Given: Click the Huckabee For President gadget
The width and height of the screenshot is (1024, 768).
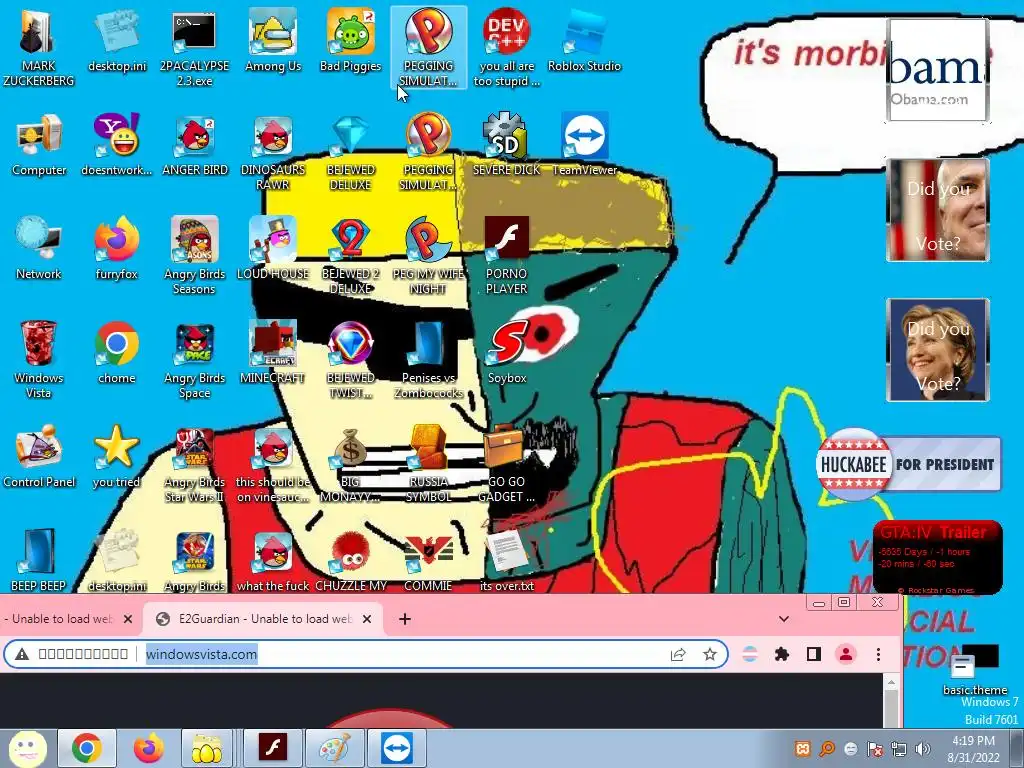Looking at the screenshot, I should [x=908, y=464].
